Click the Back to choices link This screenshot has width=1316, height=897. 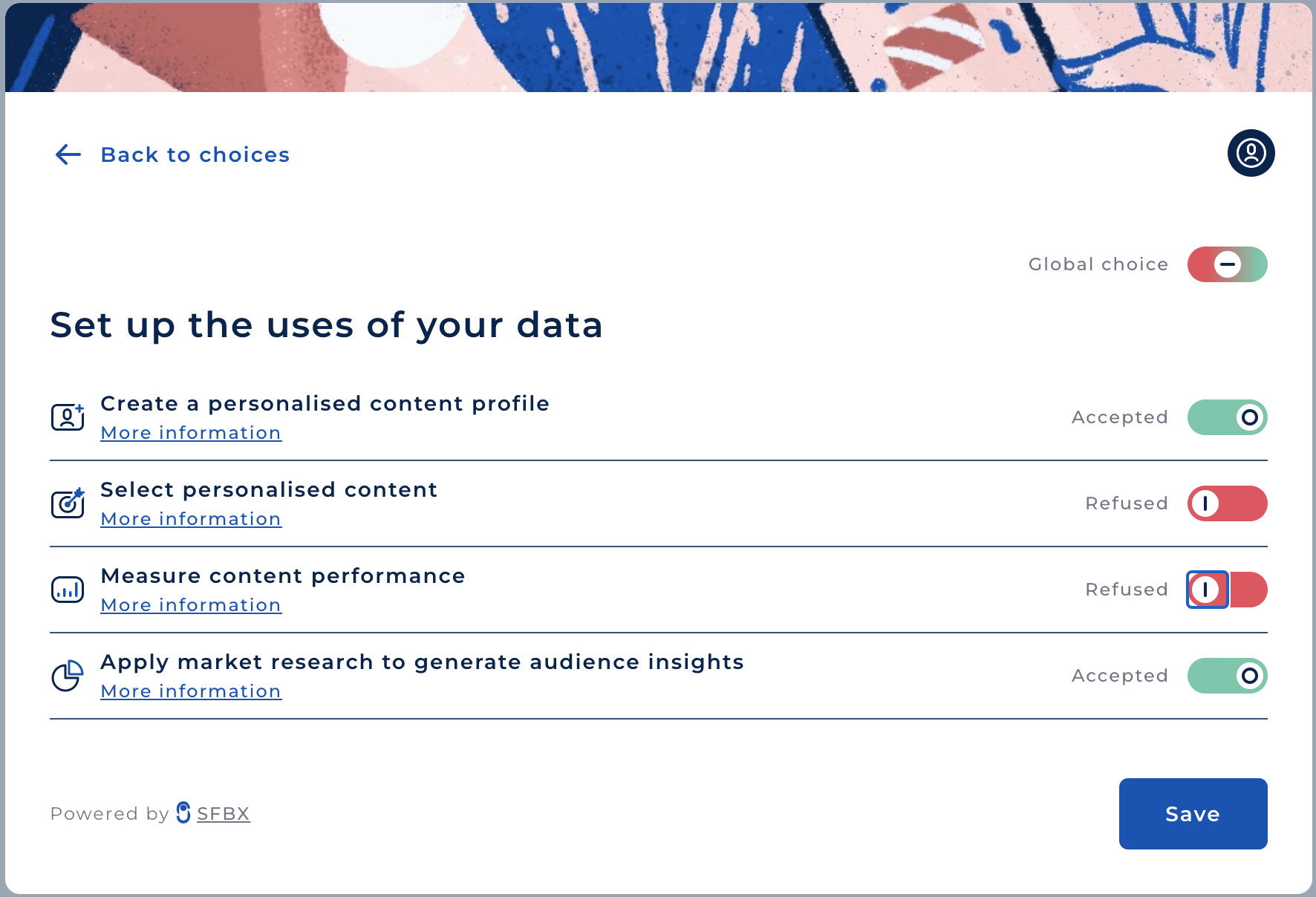point(195,154)
